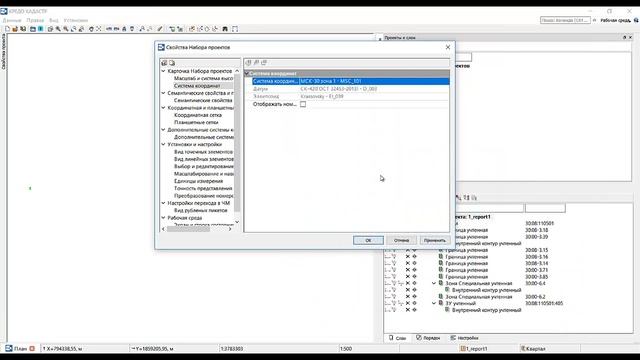The image size is (640, 360).
Task: Collapse Координатная и планшетные node
Action: 164,108
